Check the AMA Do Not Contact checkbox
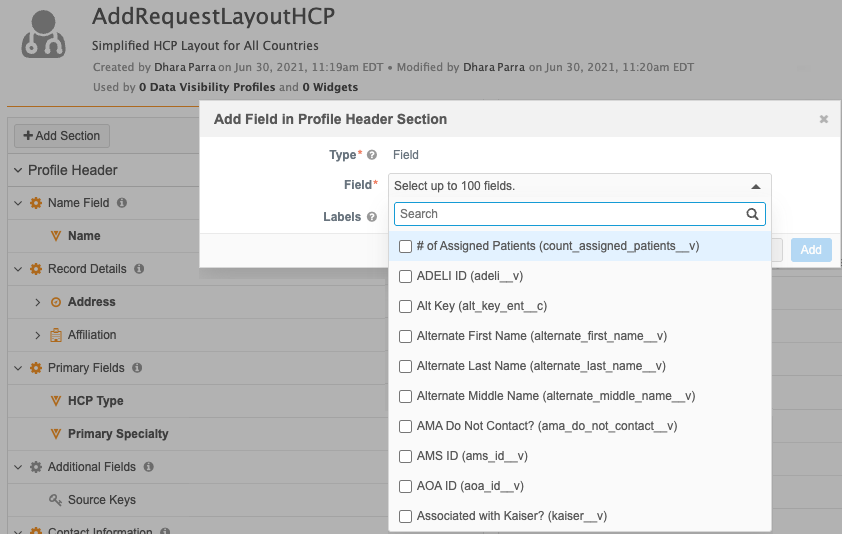The width and height of the screenshot is (842, 534). click(x=405, y=426)
